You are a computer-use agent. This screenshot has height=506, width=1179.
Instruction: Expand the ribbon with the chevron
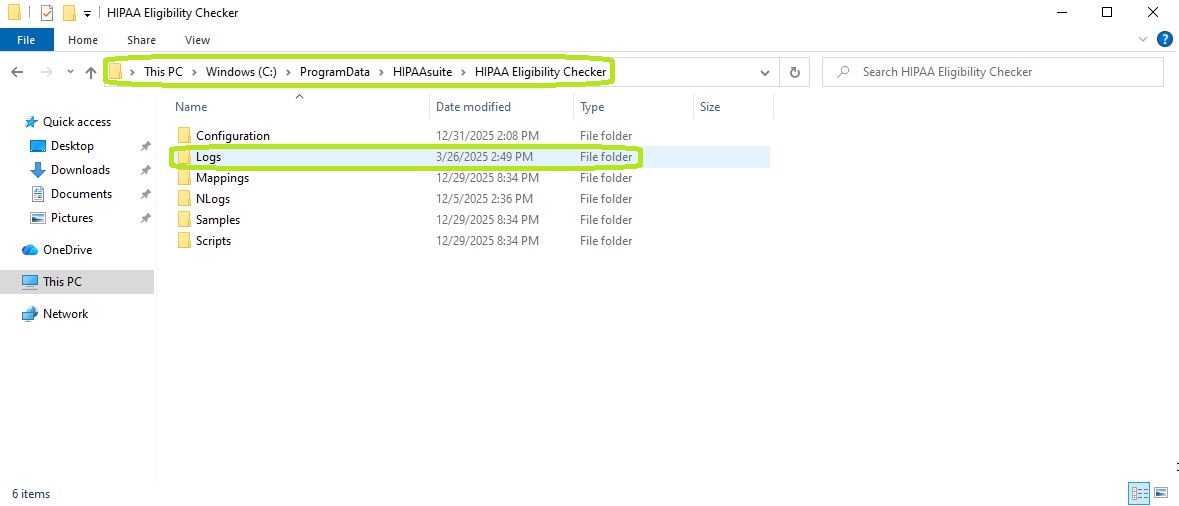[1143, 40]
